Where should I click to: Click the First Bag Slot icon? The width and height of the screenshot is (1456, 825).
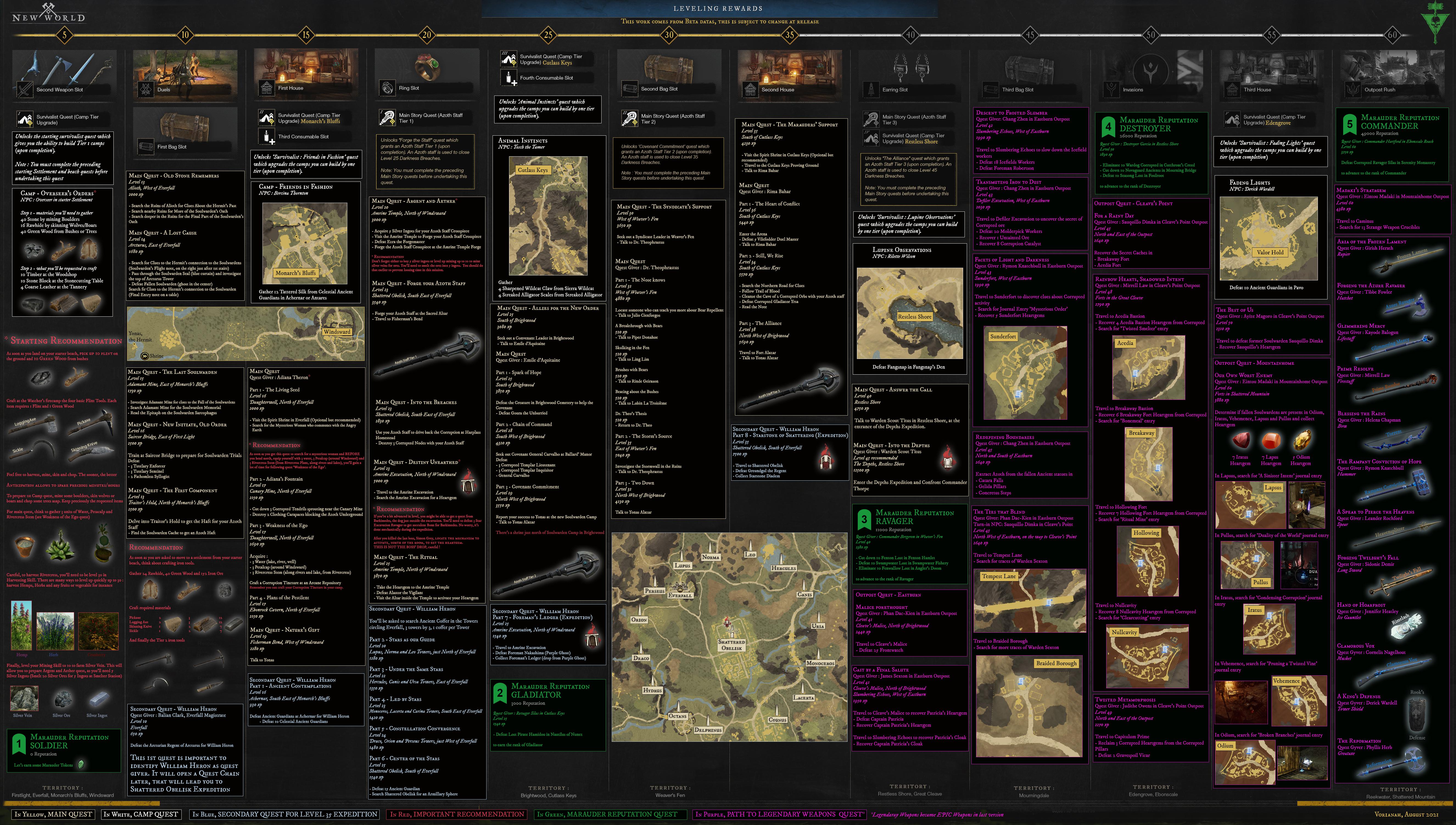pyautogui.click(x=146, y=147)
